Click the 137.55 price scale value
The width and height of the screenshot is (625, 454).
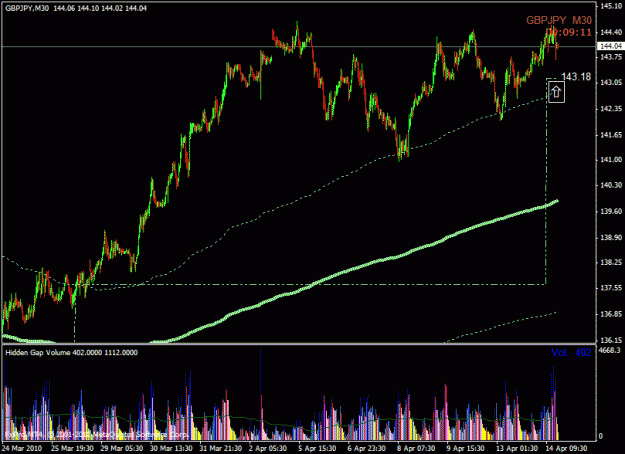[611, 288]
